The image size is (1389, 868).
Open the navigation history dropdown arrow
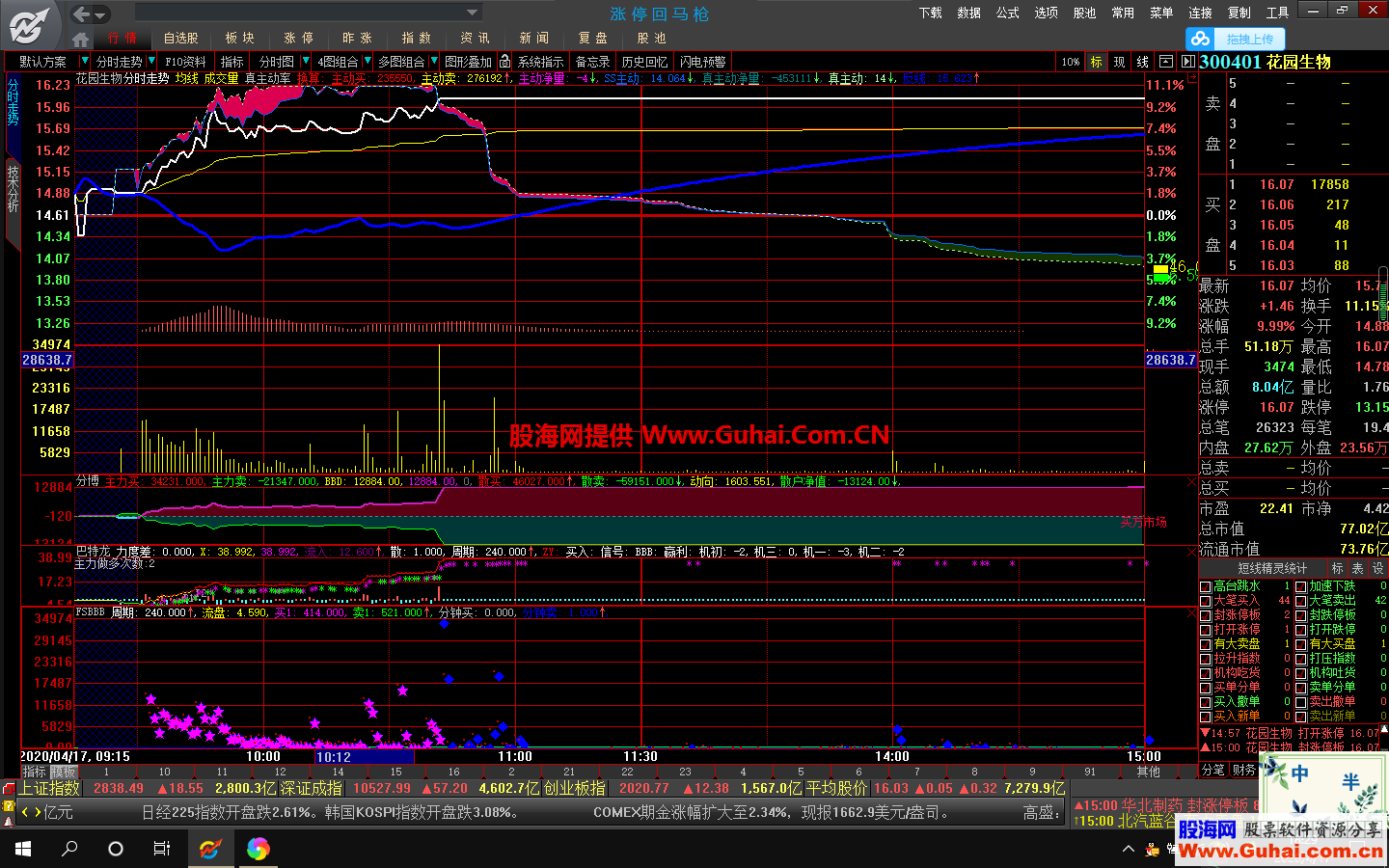[100, 14]
